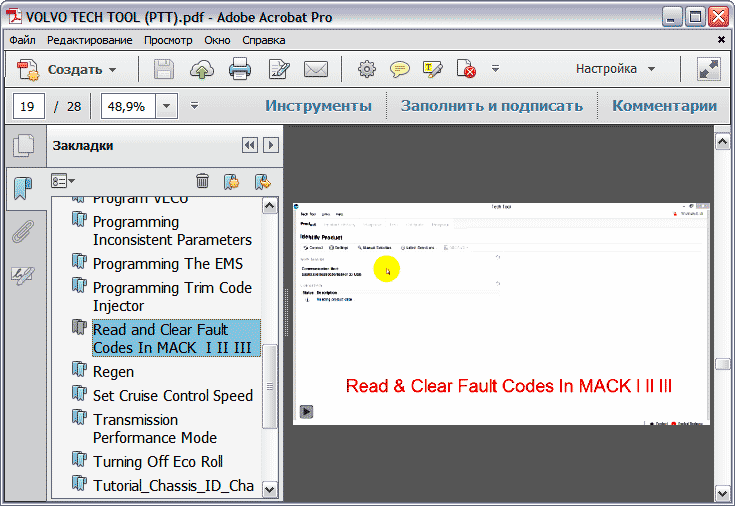Click the send email envelope icon
The height and width of the screenshot is (506, 735).
pyautogui.click(x=316, y=70)
